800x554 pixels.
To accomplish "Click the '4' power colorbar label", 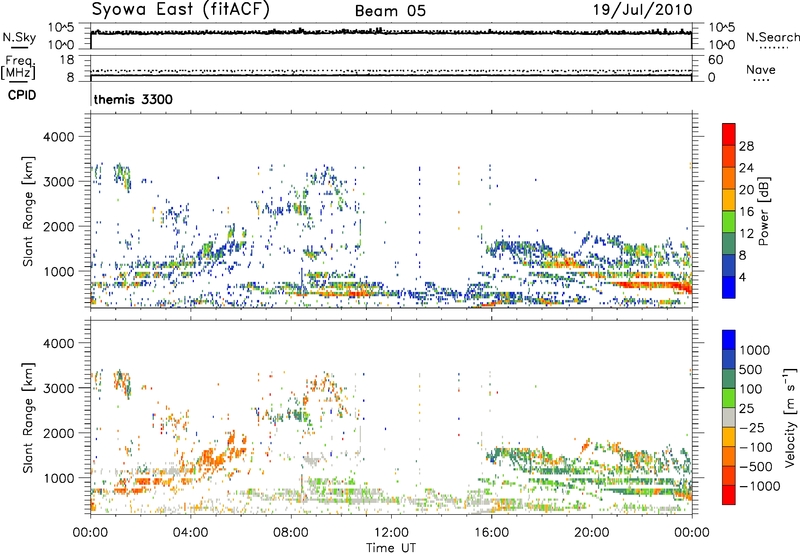I will tap(742, 278).
